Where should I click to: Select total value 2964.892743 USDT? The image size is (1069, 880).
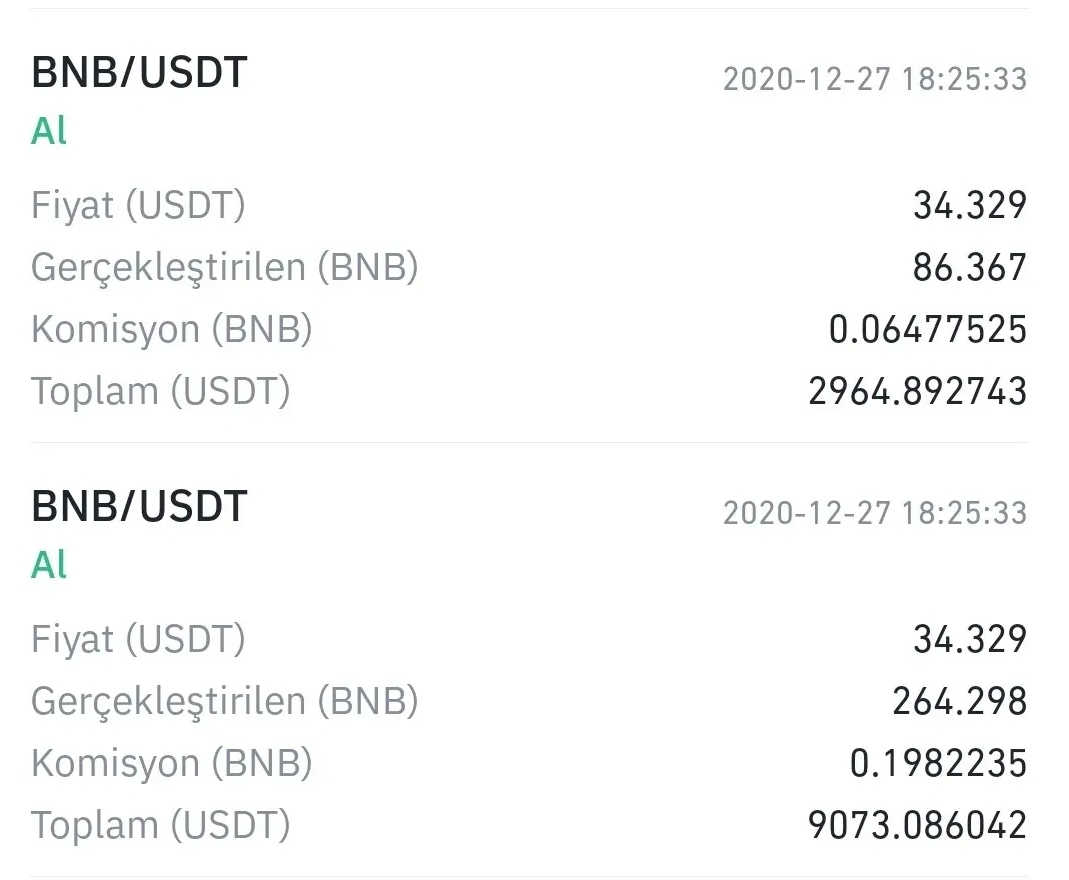(918, 391)
